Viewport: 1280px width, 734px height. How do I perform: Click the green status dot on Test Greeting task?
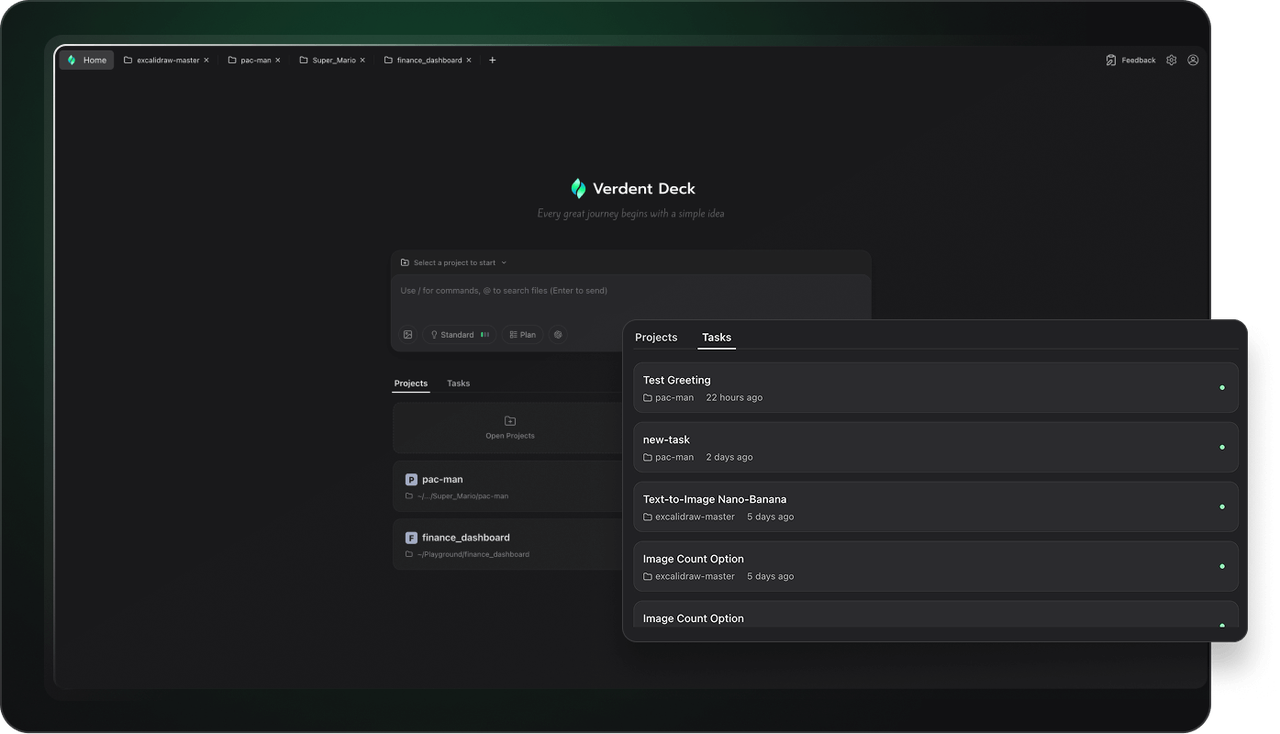pos(1222,387)
